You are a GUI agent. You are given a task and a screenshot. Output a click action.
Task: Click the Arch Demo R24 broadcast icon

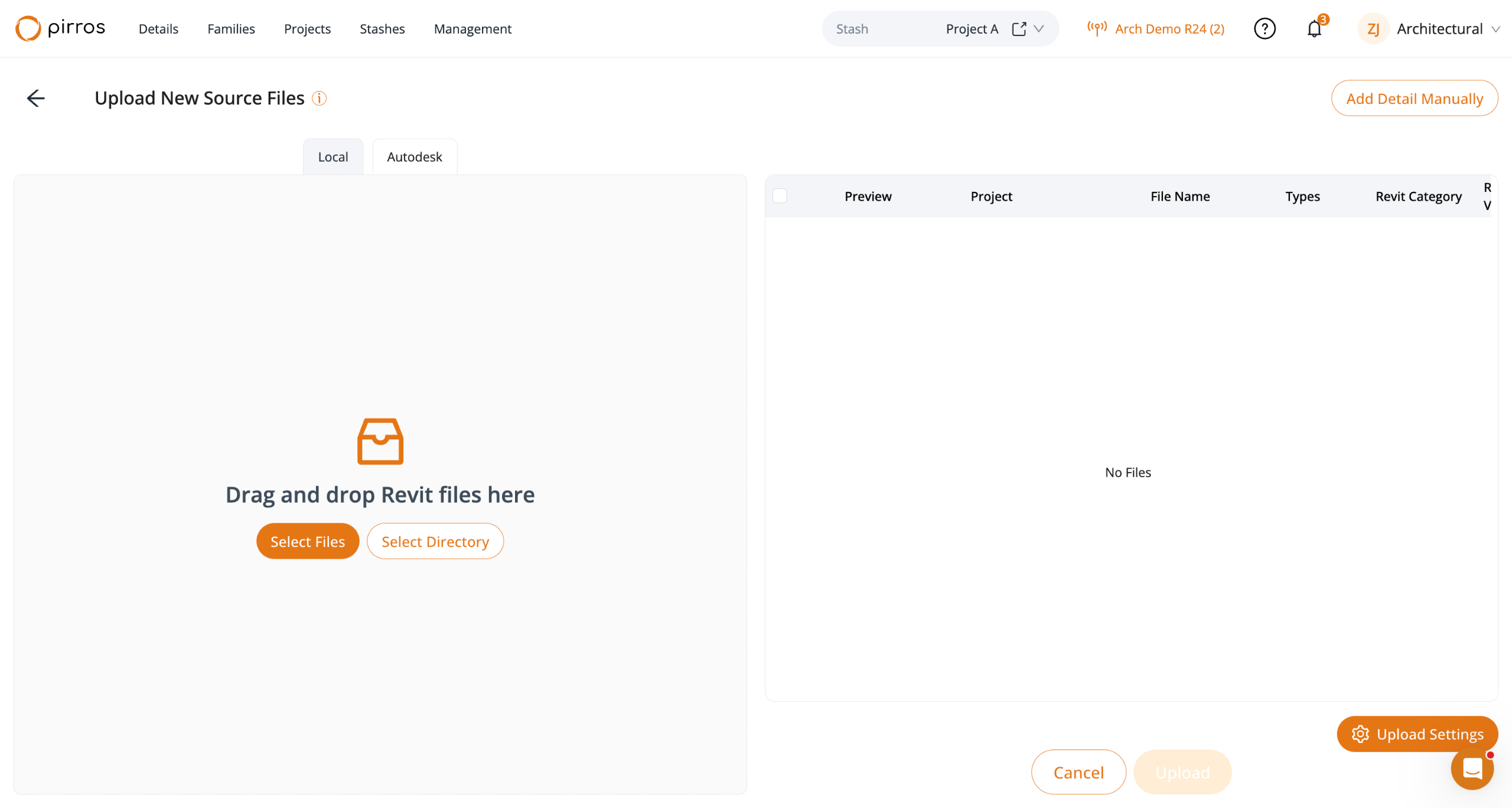1097,28
